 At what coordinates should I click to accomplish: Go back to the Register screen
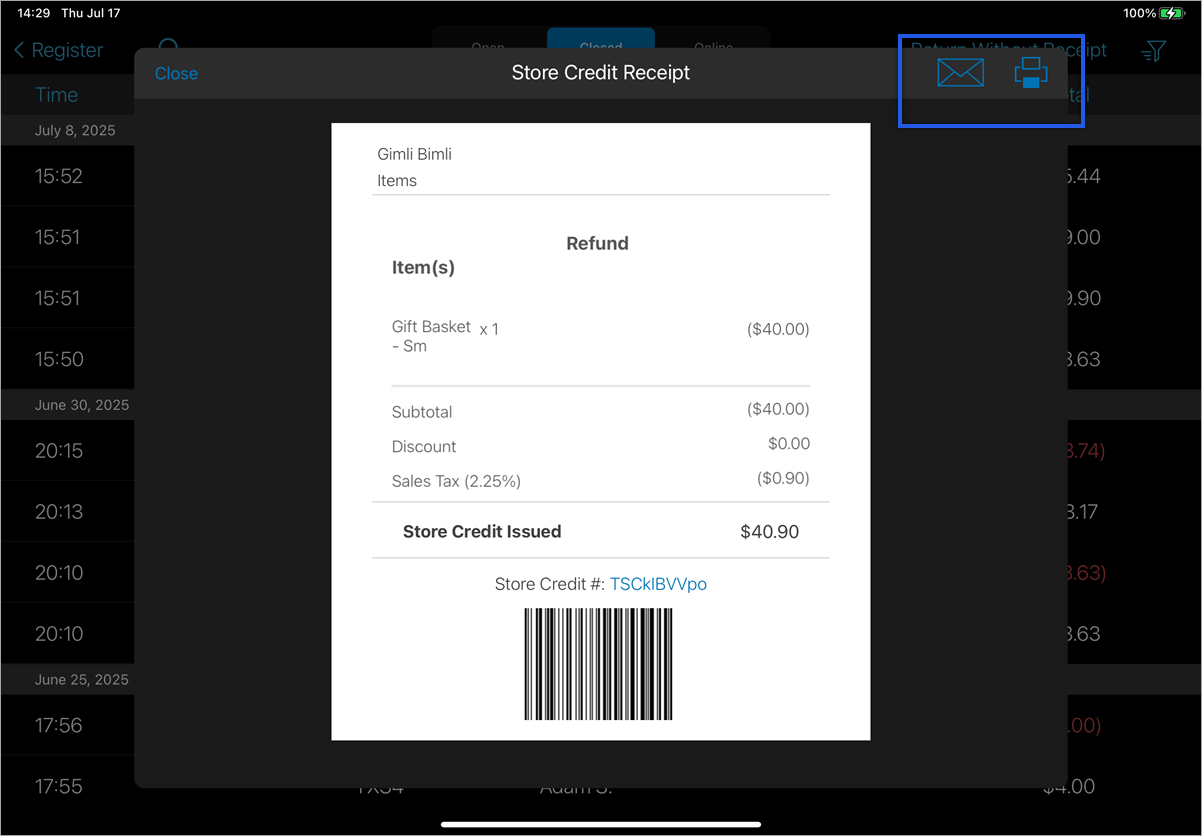point(58,50)
